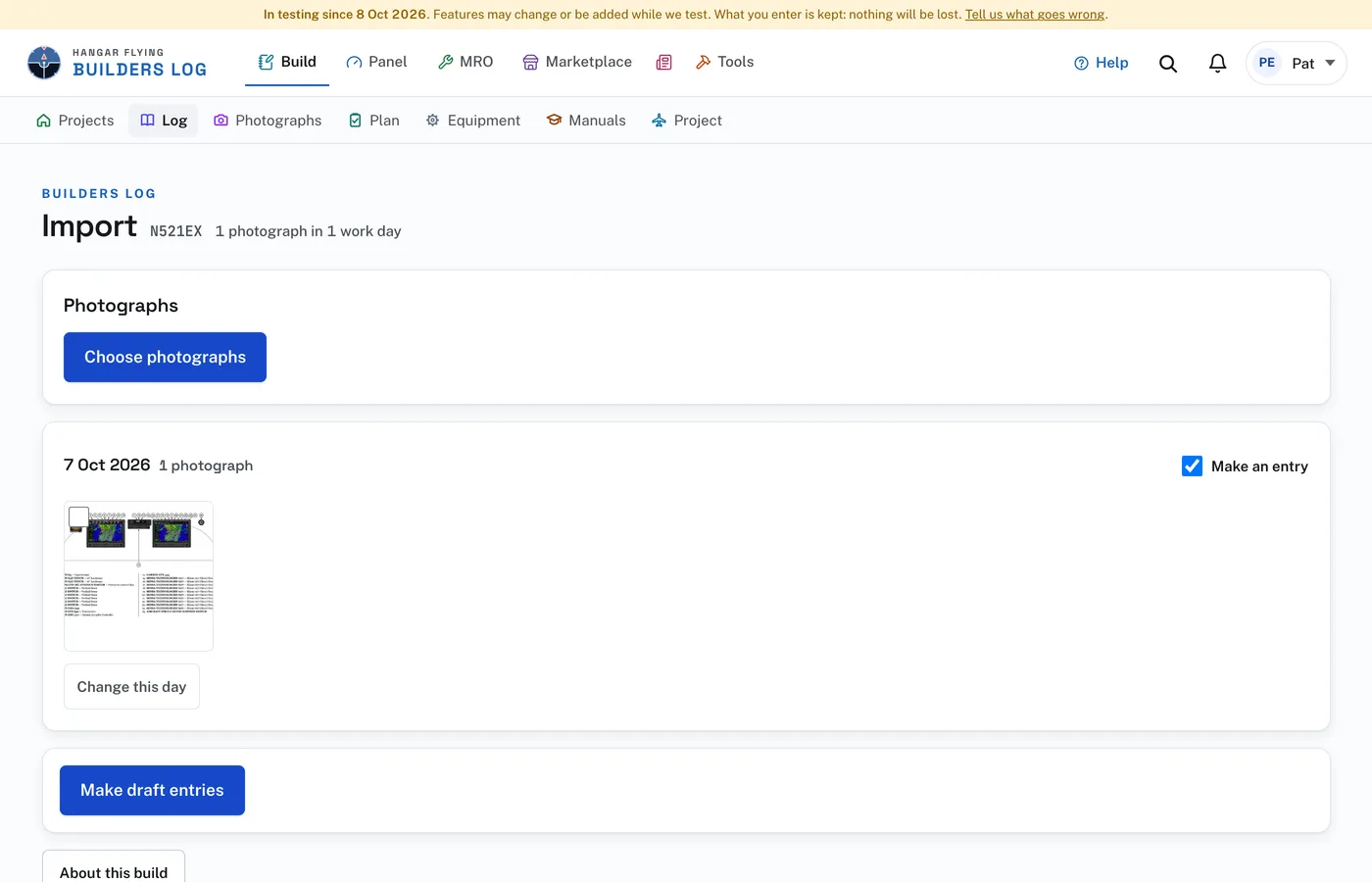The image size is (1372, 882).
Task: Open the Project section
Action: tap(687, 121)
